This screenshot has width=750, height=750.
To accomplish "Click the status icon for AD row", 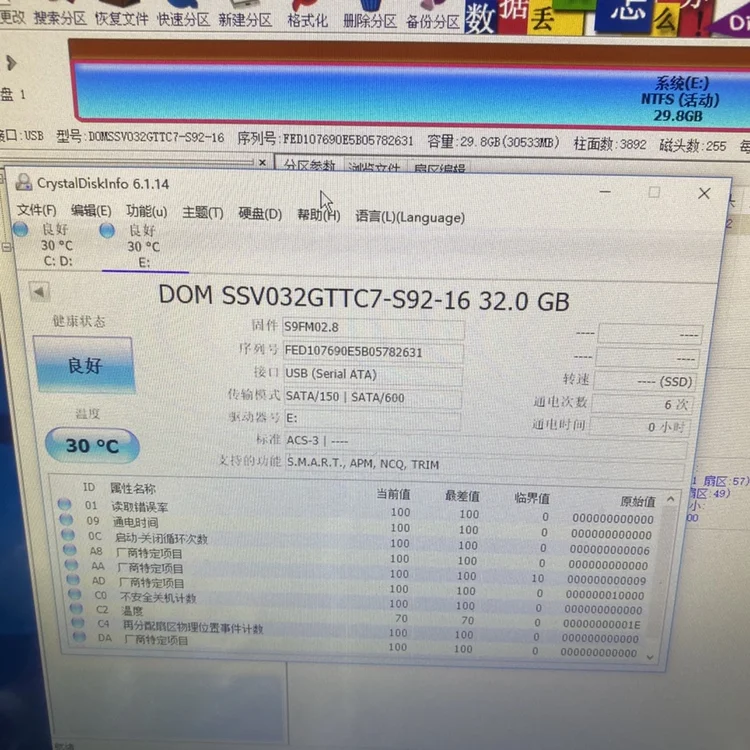I will 73,579.
